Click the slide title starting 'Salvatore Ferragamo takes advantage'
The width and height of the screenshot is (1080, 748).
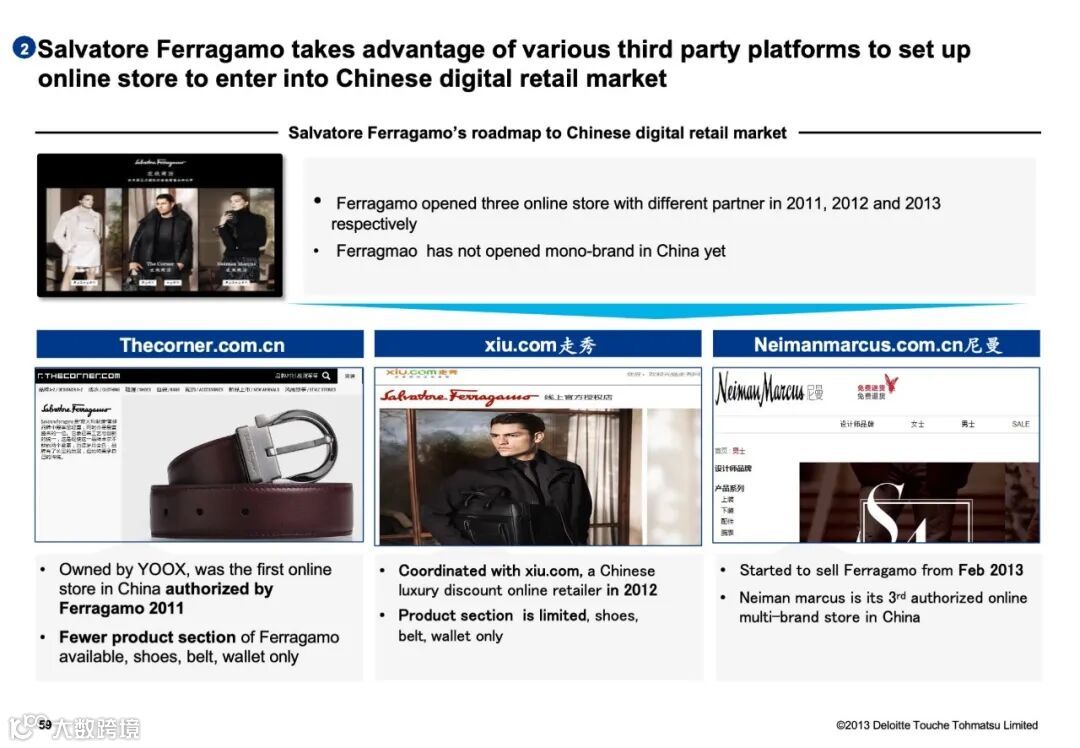[504, 63]
